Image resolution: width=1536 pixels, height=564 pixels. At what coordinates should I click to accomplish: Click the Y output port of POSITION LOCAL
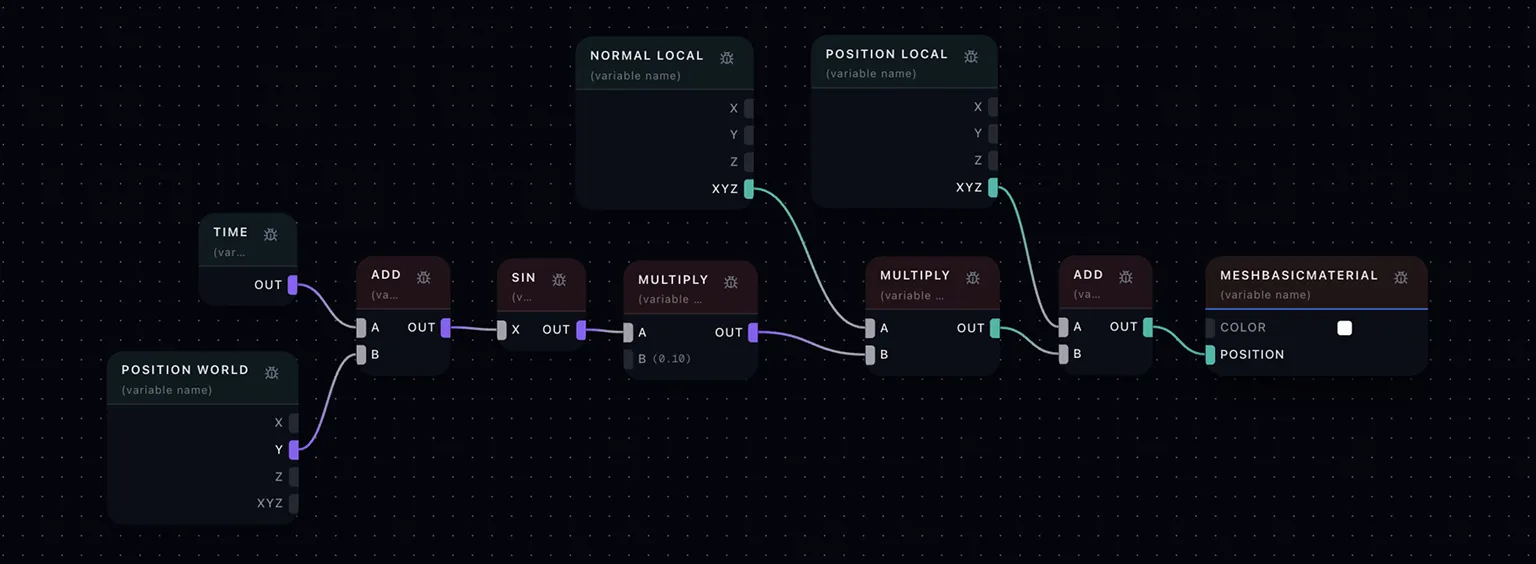(x=993, y=134)
